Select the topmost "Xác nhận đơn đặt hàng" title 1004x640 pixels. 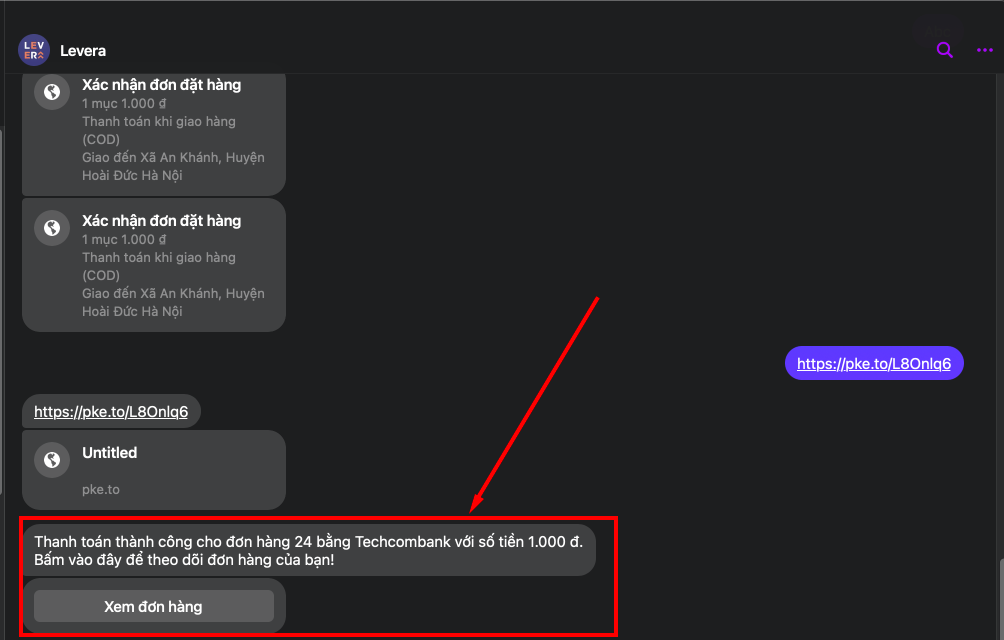pyautogui.click(x=161, y=85)
